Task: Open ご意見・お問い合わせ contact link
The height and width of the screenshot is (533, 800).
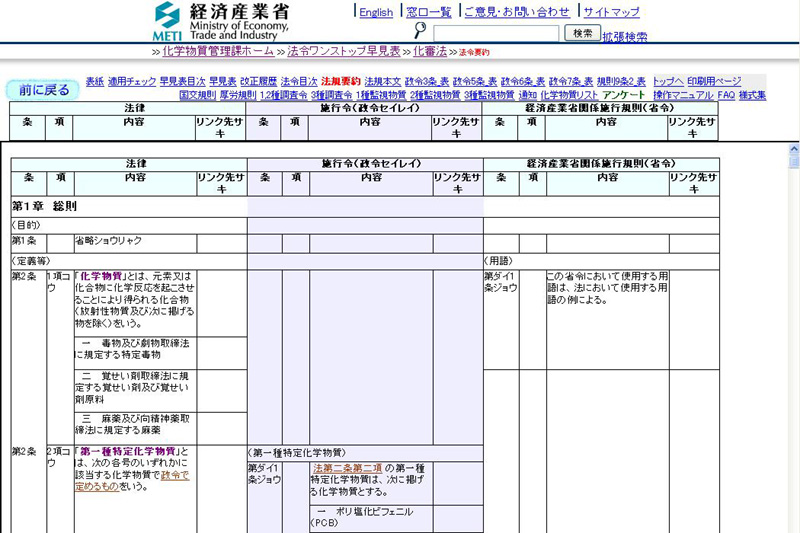Action: [x=516, y=12]
